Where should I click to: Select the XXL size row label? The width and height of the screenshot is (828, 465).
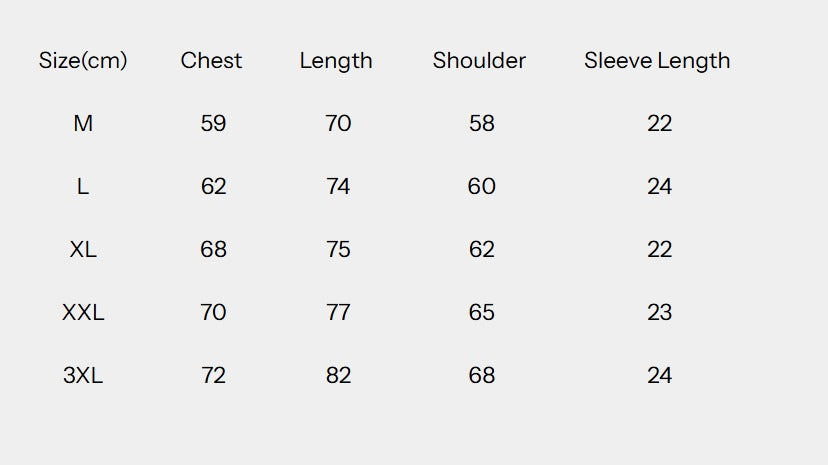83,312
